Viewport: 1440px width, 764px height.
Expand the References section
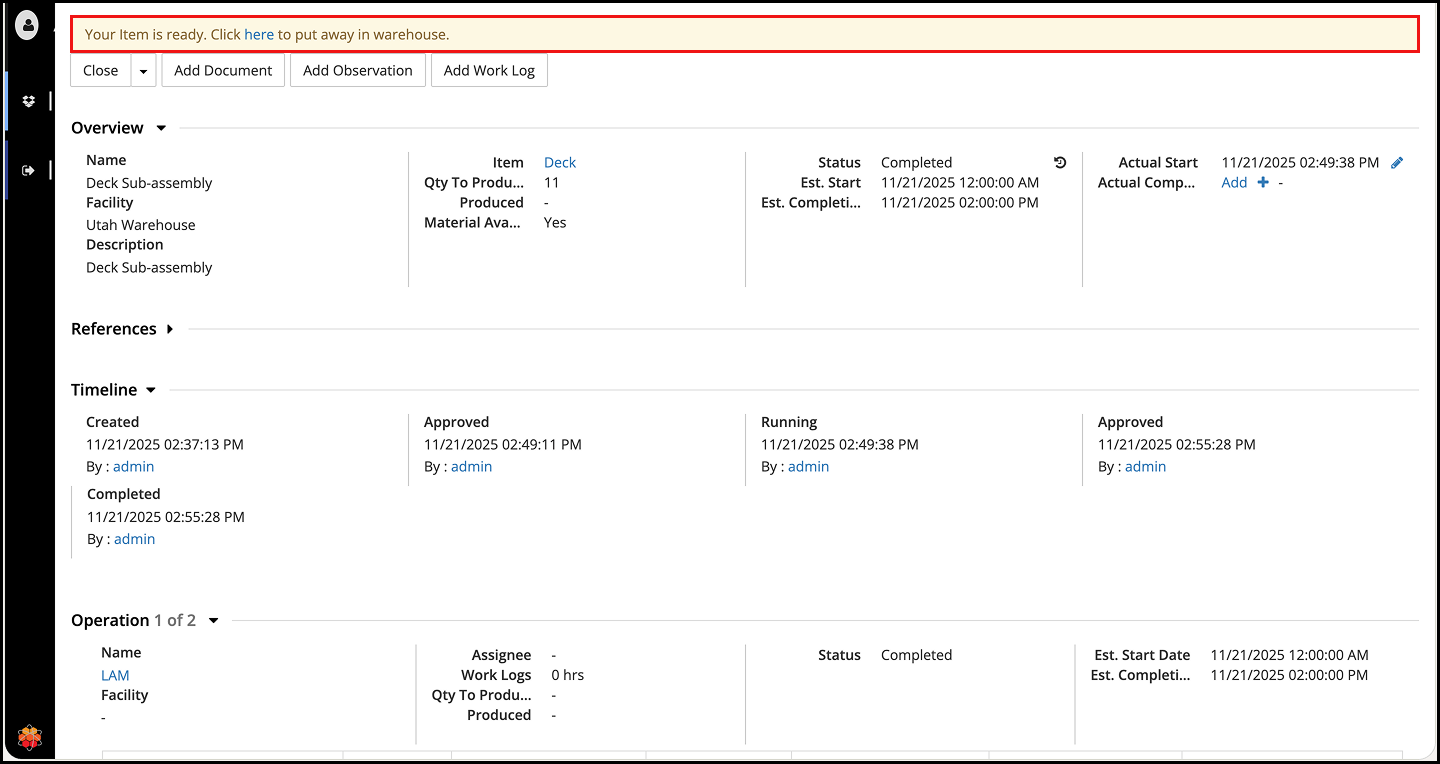coord(170,329)
